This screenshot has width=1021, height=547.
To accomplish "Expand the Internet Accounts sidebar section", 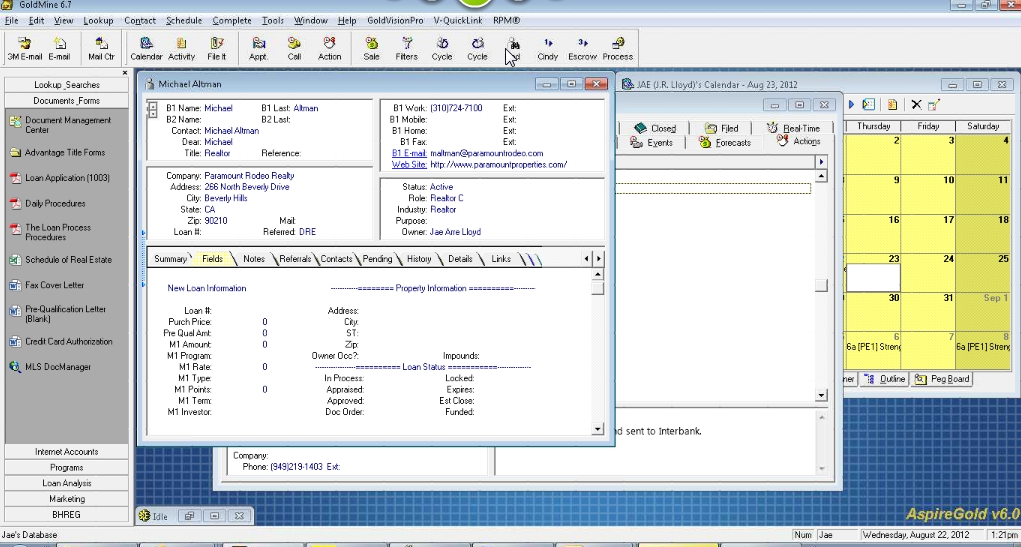I will [x=67, y=452].
